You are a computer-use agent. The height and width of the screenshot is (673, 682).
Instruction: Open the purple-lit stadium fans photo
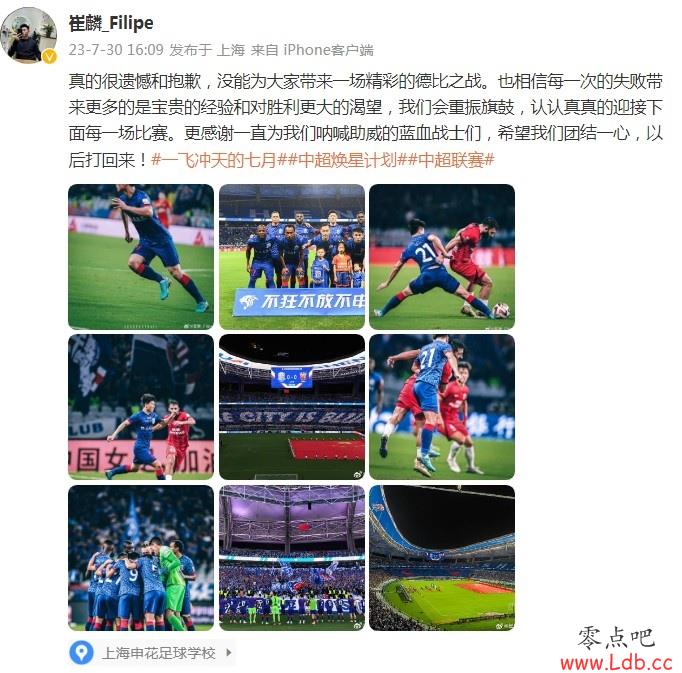(292, 558)
